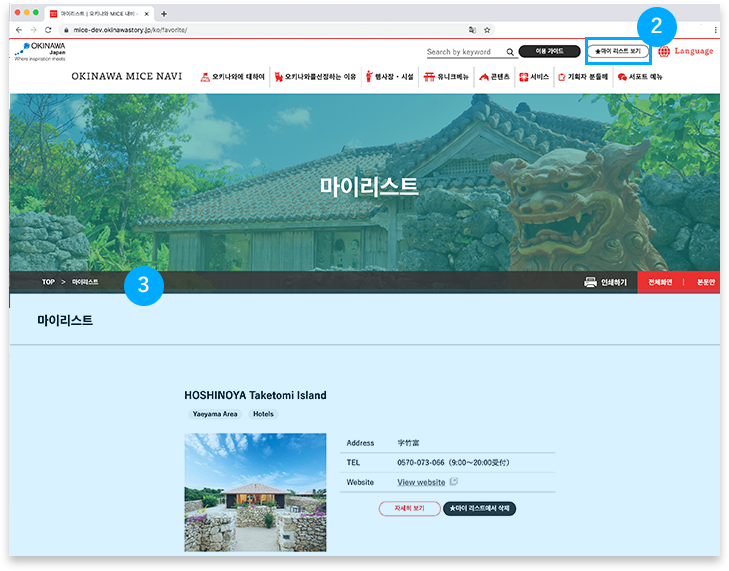Click the browser forward arrow

[x=33, y=30]
